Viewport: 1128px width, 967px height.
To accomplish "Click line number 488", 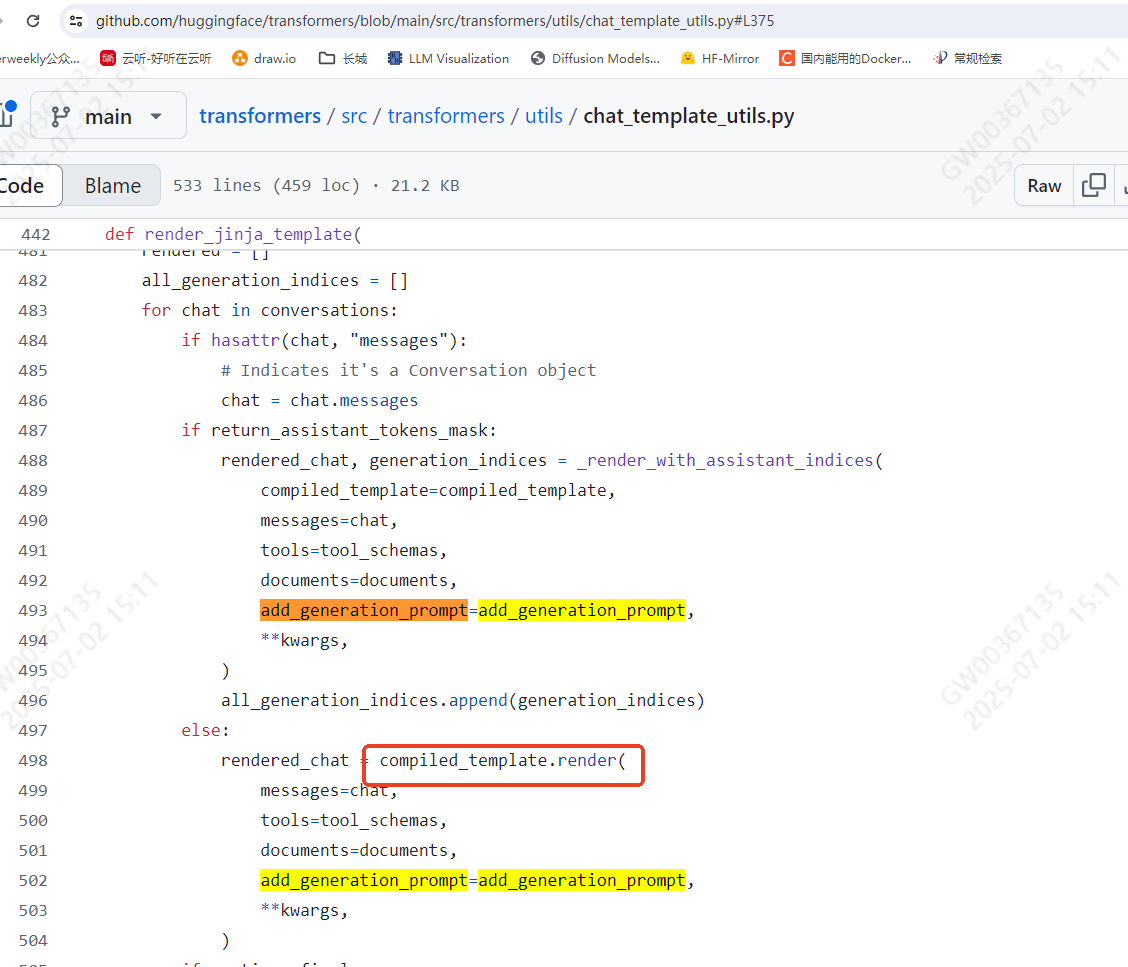I will coord(33,460).
